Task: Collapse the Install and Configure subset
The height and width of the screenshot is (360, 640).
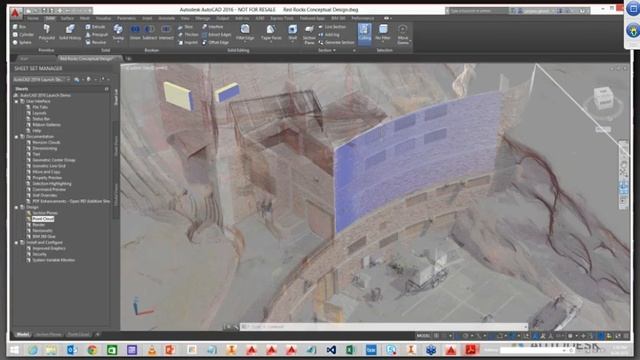Action: pos(17,242)
